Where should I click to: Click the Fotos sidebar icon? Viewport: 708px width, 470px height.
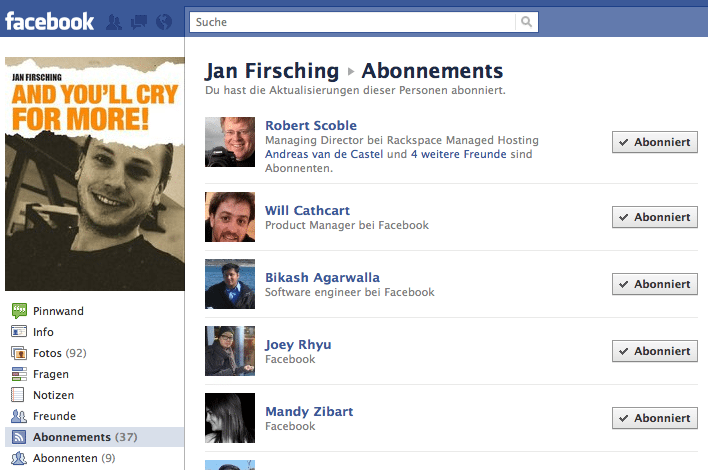coord(19,353)
